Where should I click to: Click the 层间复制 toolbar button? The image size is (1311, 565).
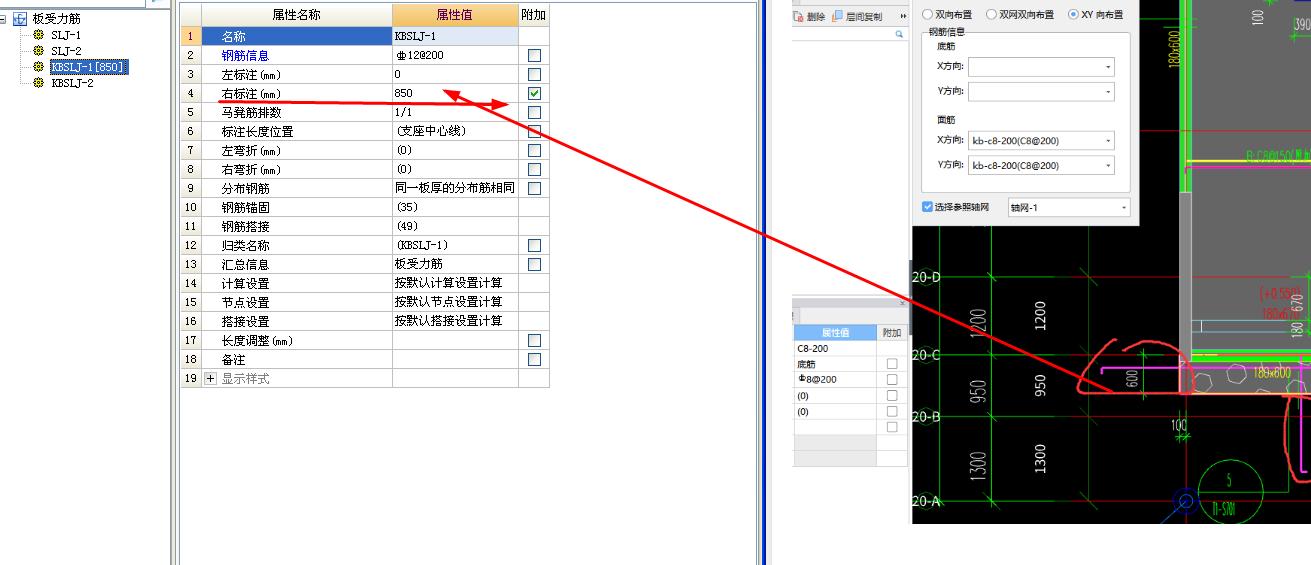[857, 16]
